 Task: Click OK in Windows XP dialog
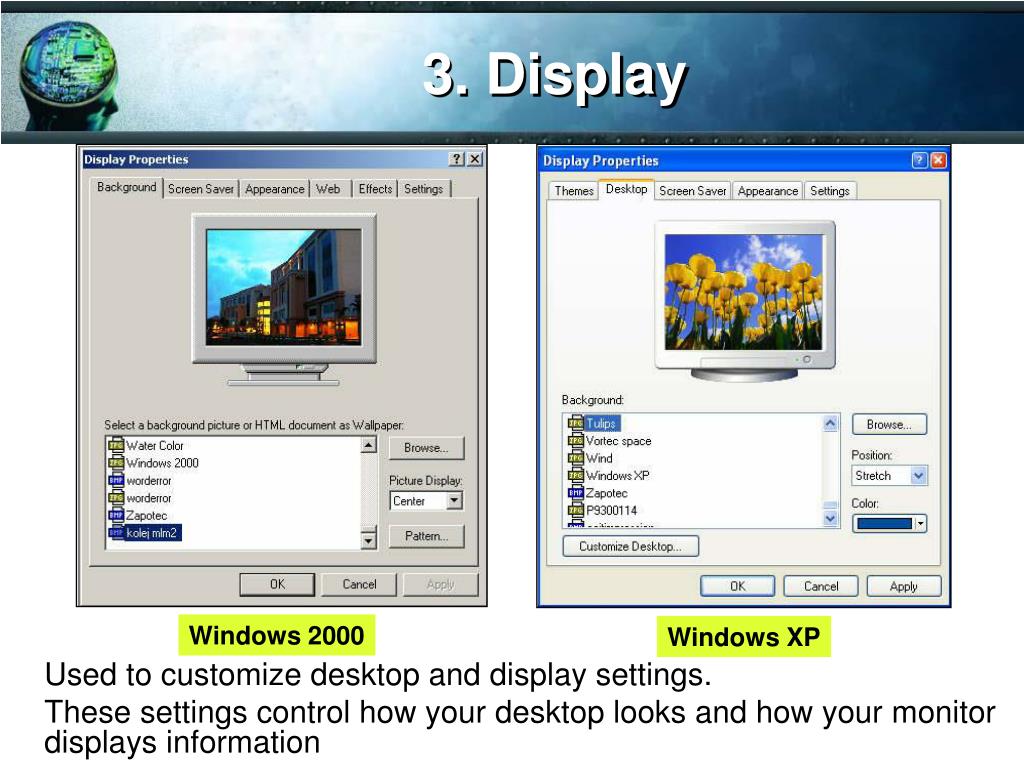tap(737, 586)
